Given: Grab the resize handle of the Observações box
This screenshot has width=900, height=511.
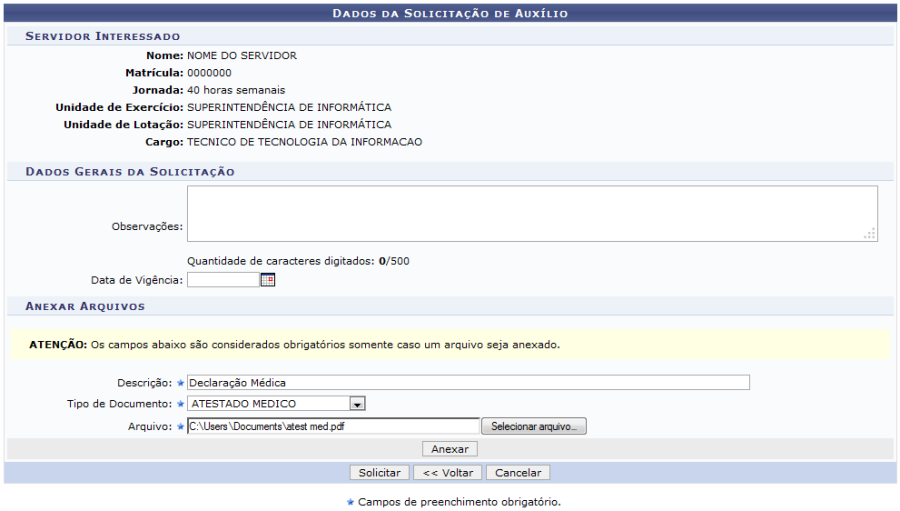Looking at the screenshot, I should pyautogui.click(x=870, y=234).
